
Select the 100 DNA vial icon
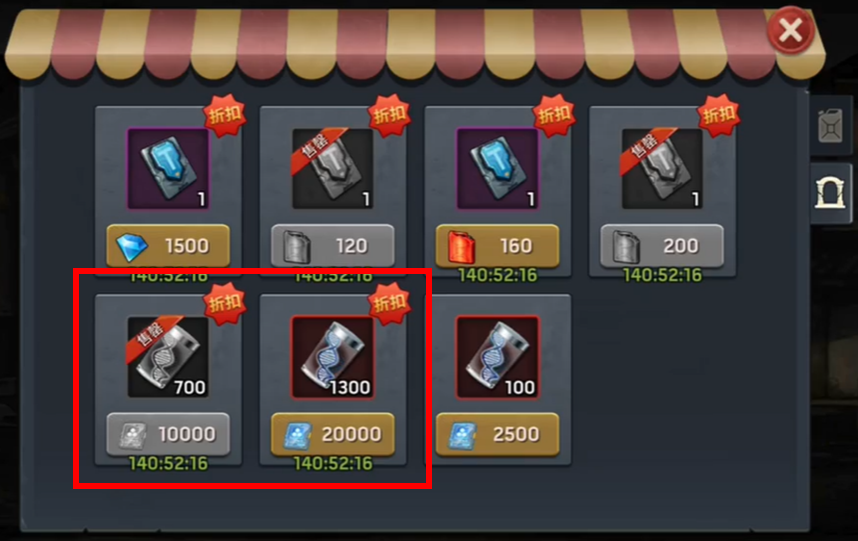497,357
